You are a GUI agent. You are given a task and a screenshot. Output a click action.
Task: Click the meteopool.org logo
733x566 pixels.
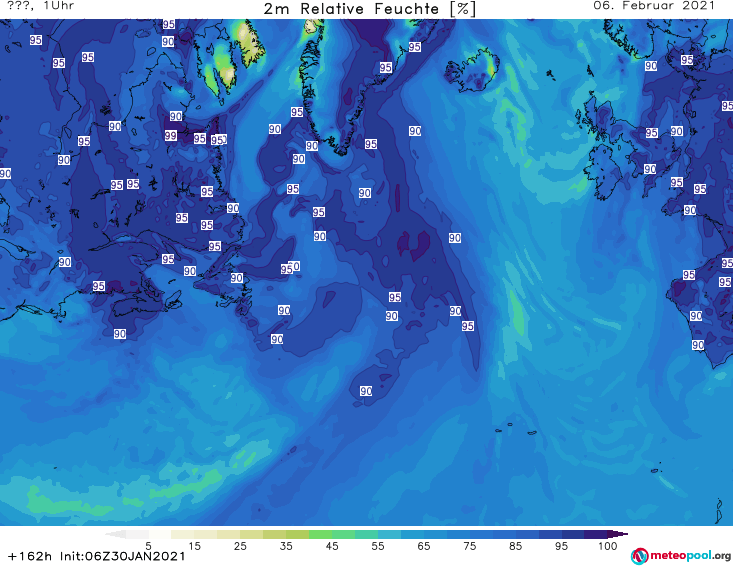[x=681, y=556]
